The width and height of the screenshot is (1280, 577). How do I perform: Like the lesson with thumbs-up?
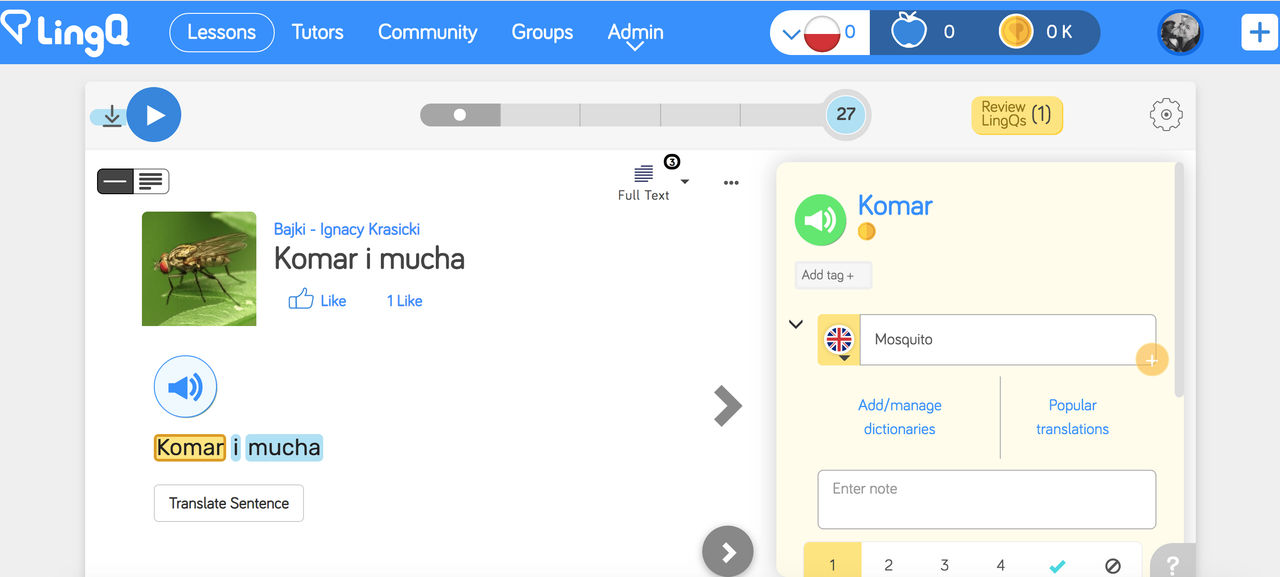(x=317, y=299)
